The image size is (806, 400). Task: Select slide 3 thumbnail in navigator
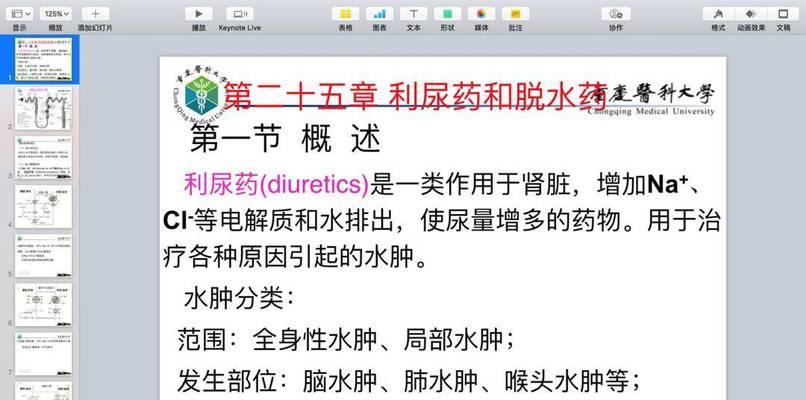tap(43, 157)
